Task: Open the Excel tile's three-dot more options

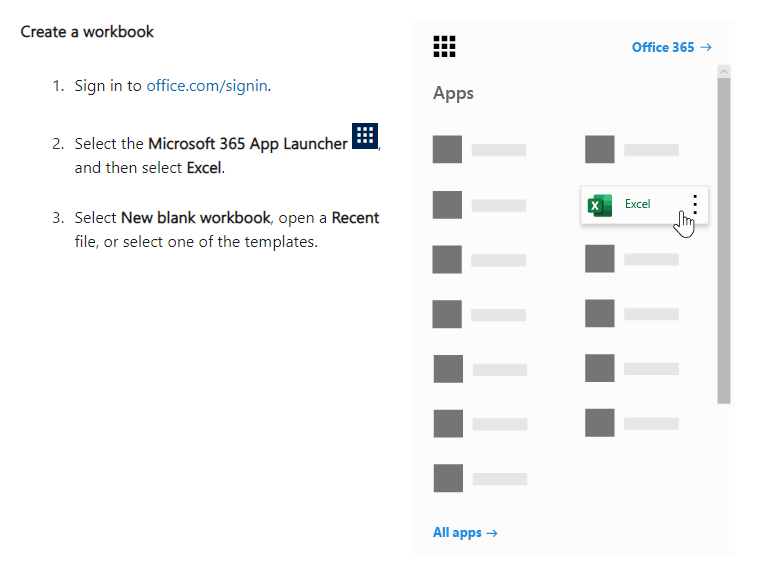Action: pos(695,204)
